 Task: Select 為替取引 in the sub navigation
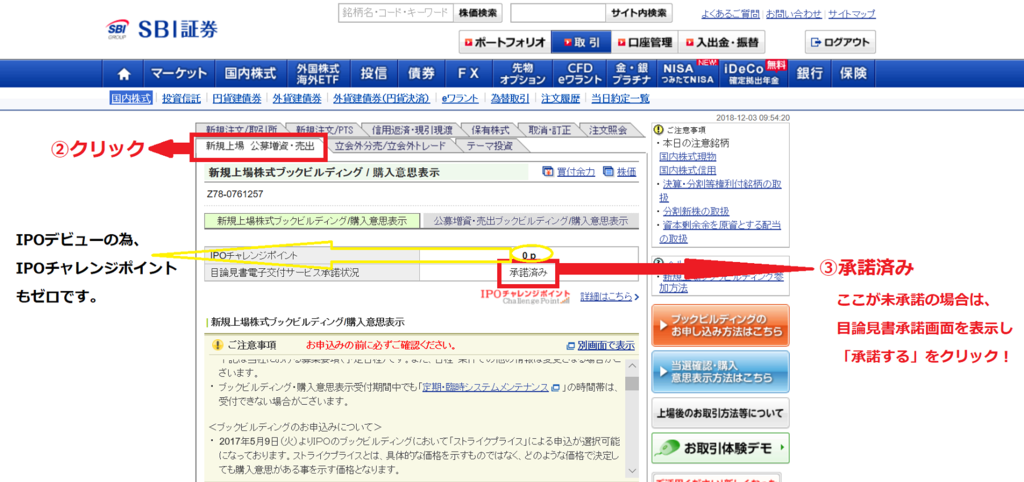(x=510, y=99)
